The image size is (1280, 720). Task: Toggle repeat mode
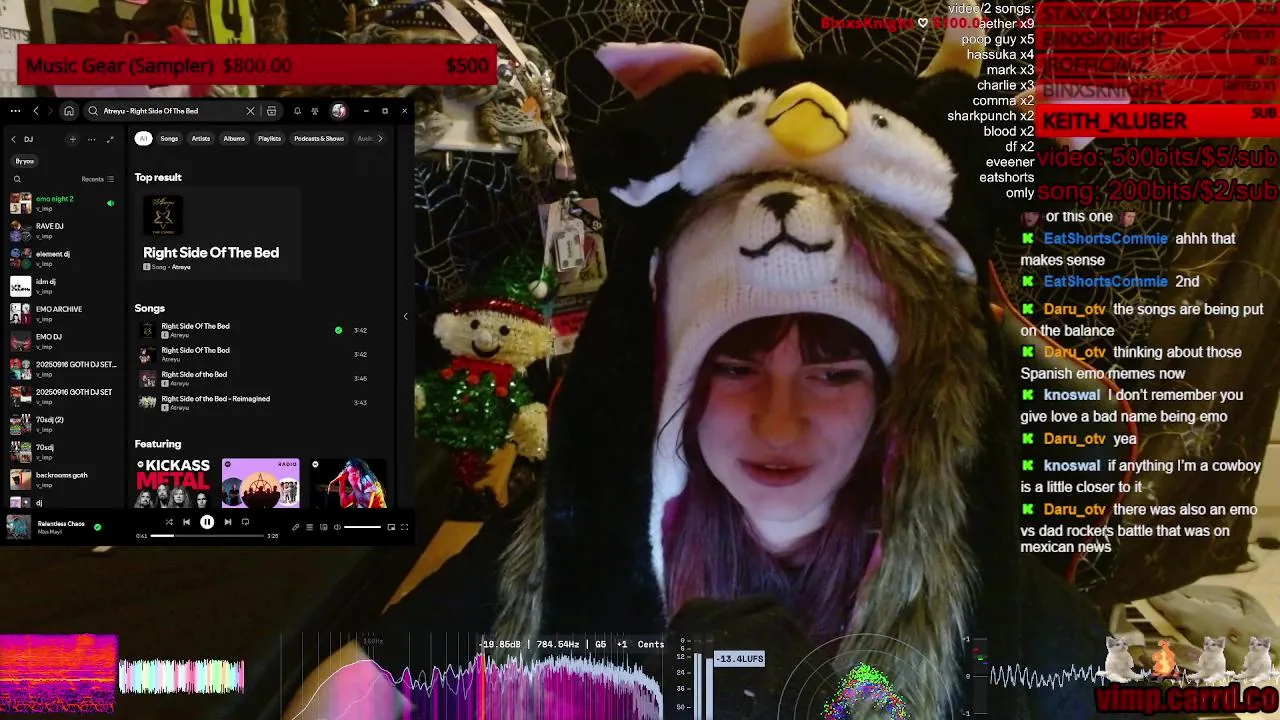(x=246, y=522)
